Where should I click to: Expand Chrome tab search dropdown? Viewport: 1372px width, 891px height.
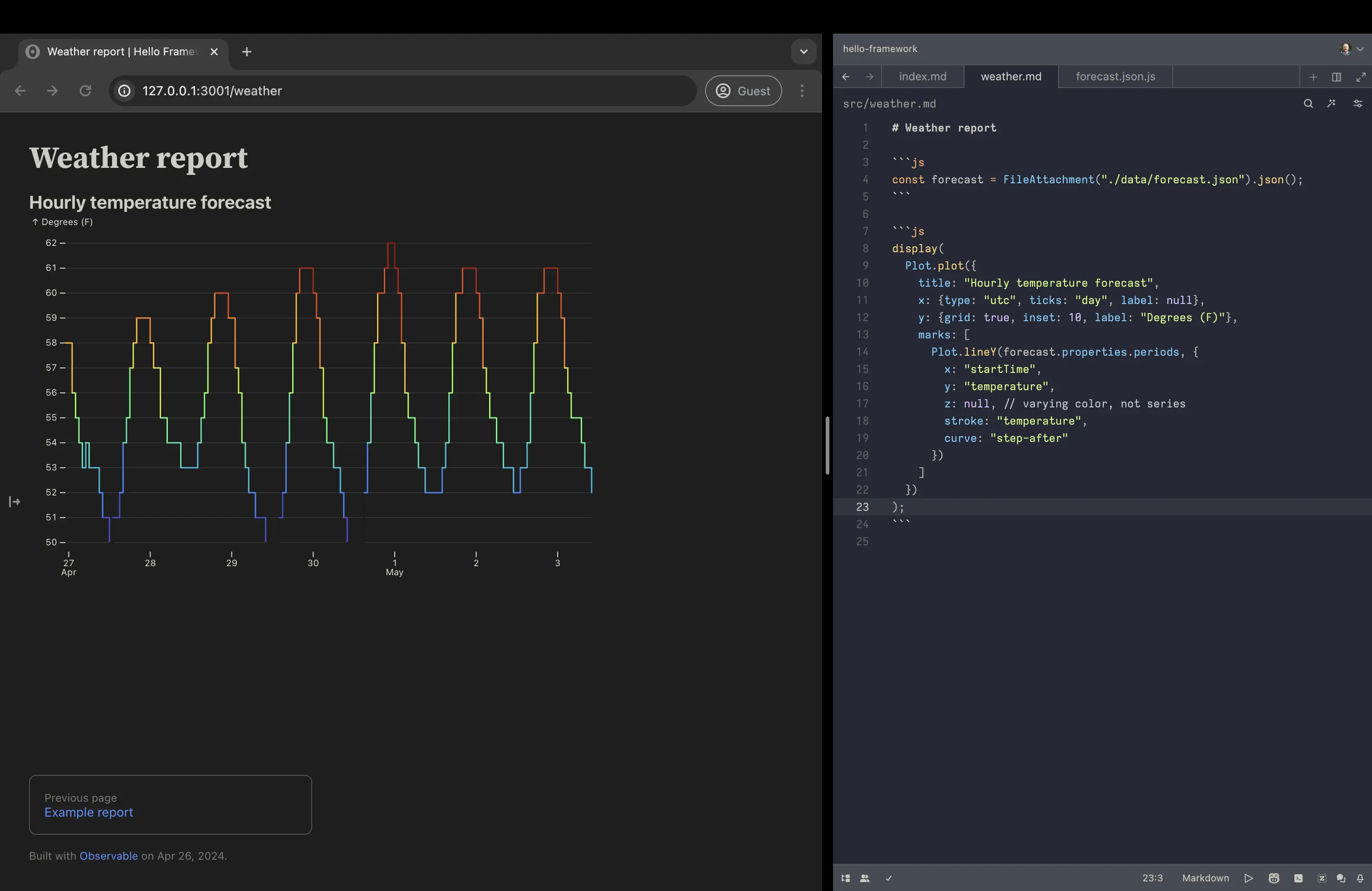804,52
